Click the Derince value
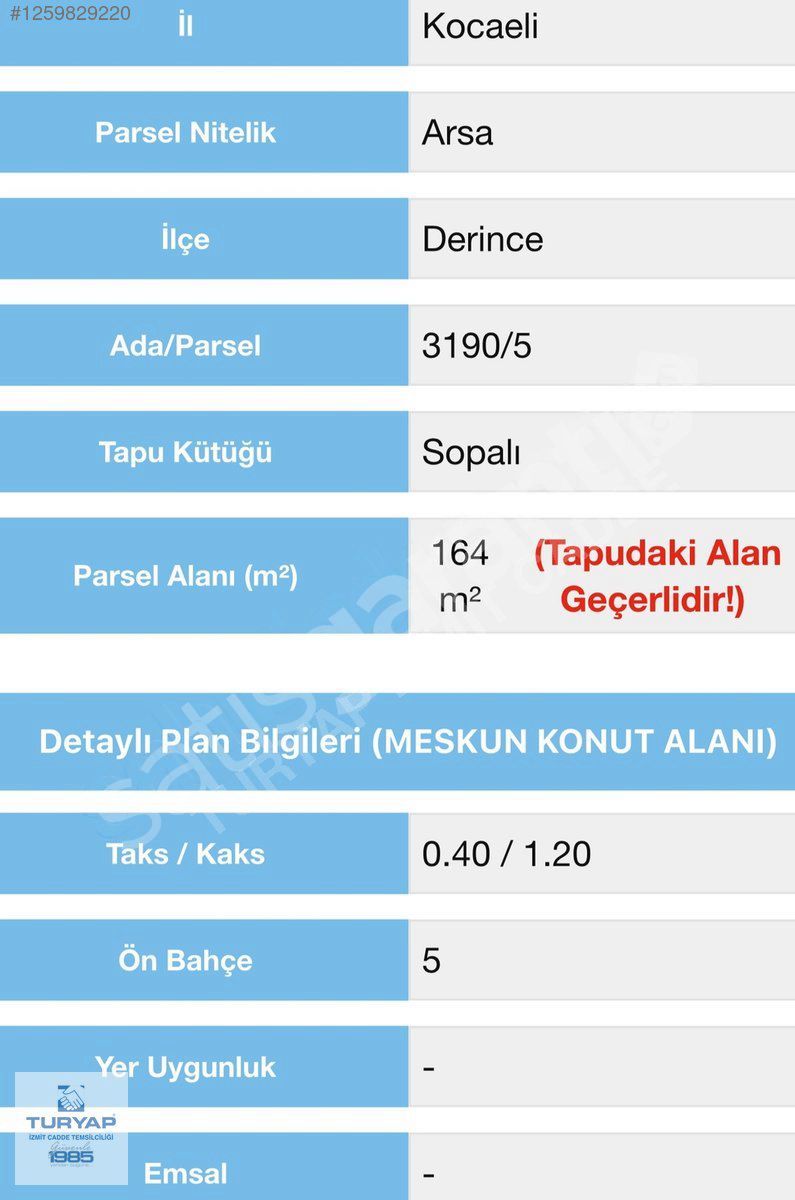This screenshot has width=795, height=1200. (483, 240)
